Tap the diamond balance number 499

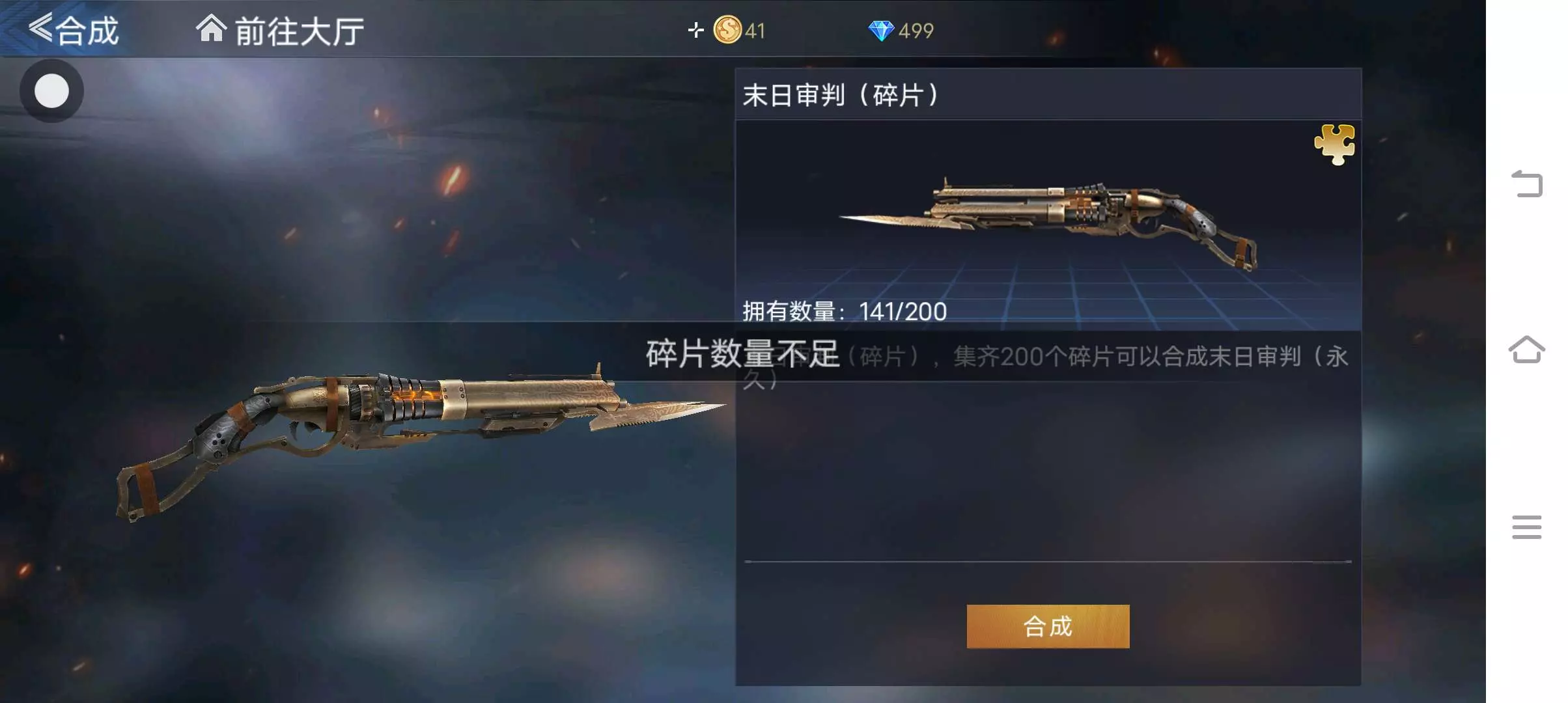916,31
